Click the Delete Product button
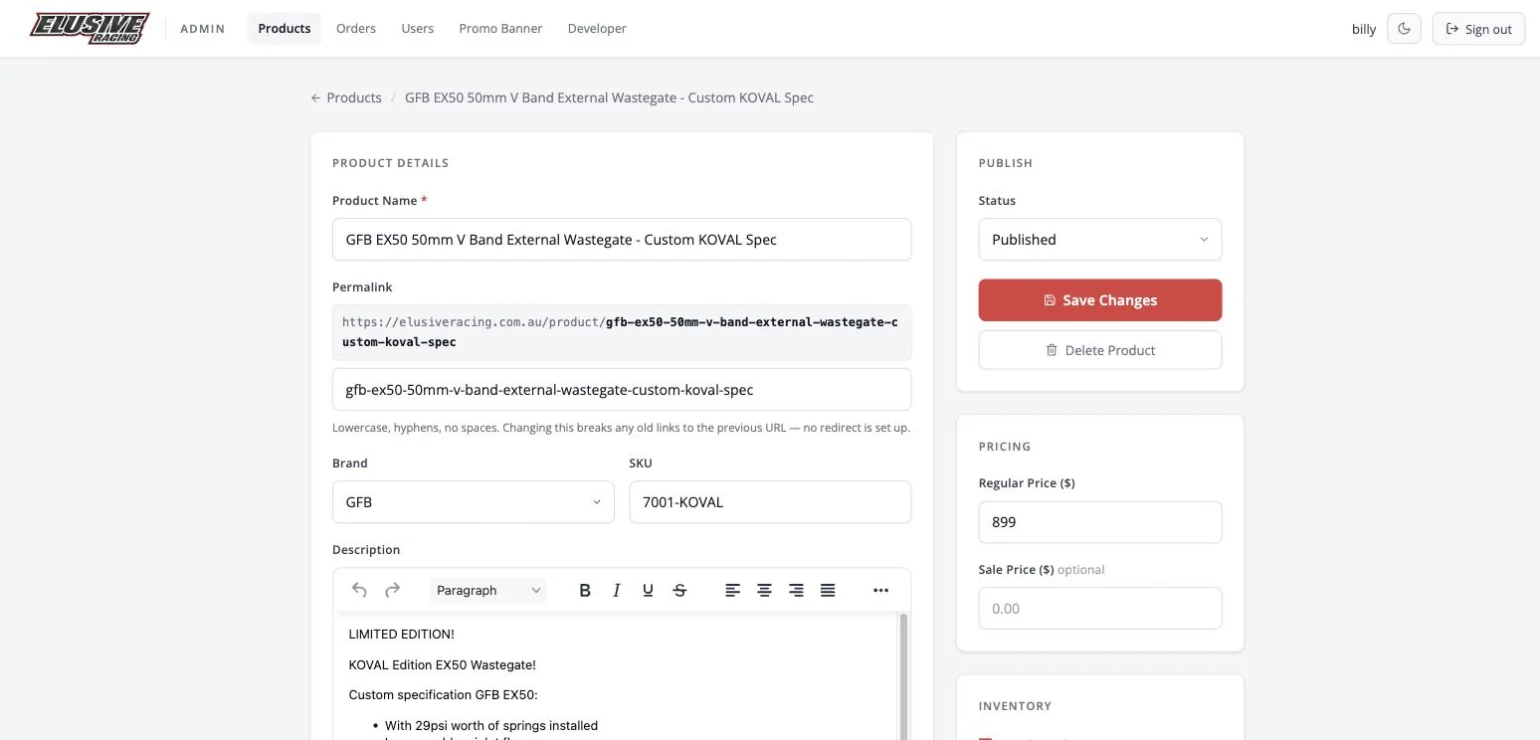The width and height of the screenshot is (1540, 740). 1100,350
